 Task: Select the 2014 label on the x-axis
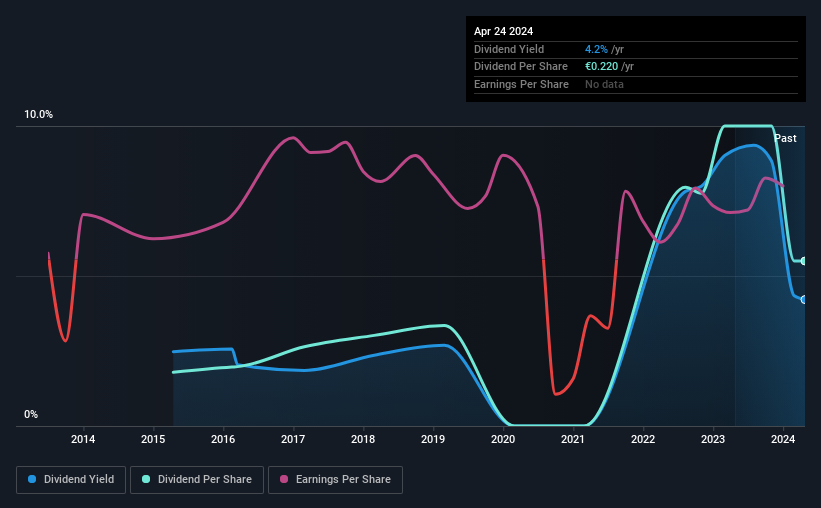[83, 439]
